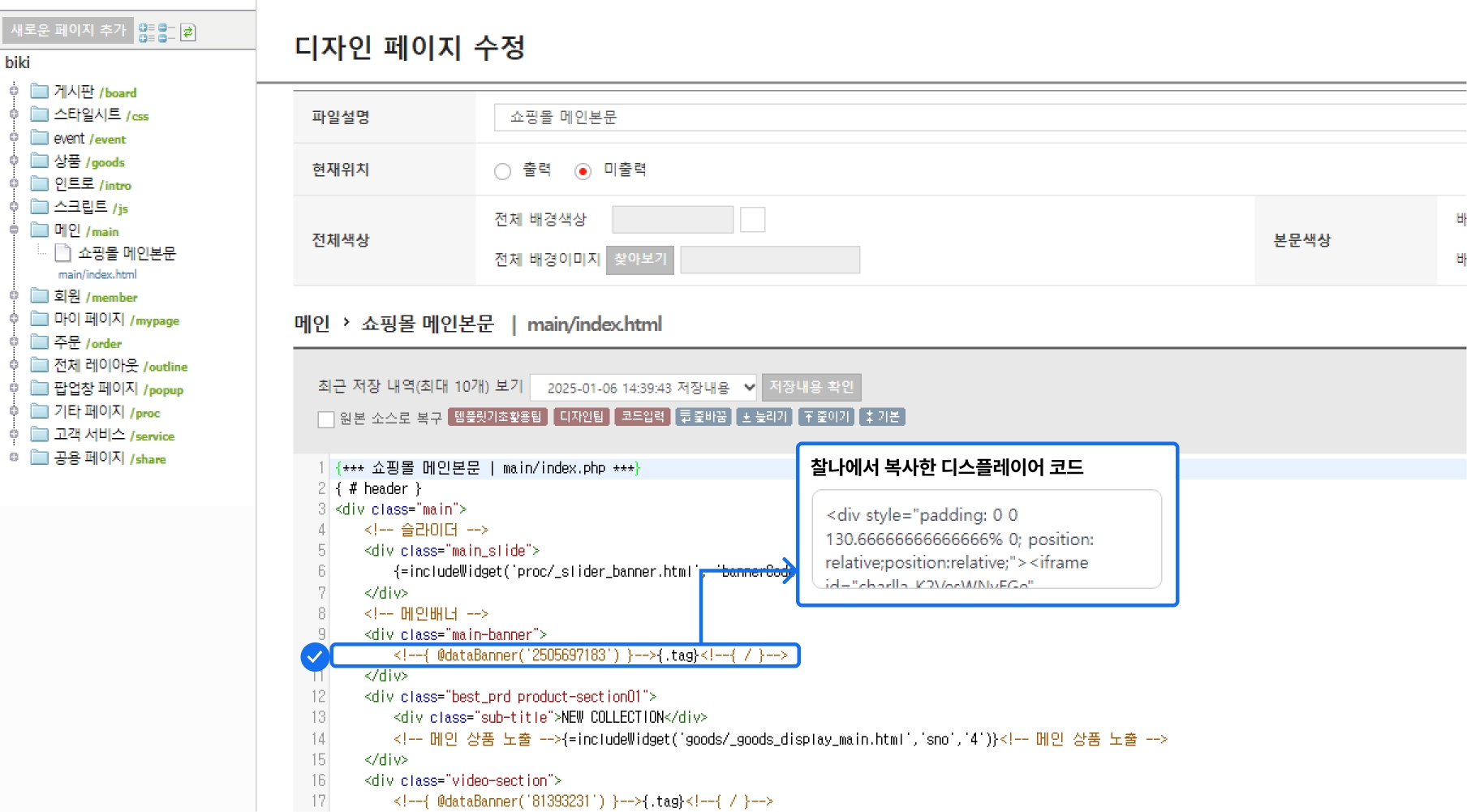Click the 새로운 페이지 추가 button

[68, 31]
